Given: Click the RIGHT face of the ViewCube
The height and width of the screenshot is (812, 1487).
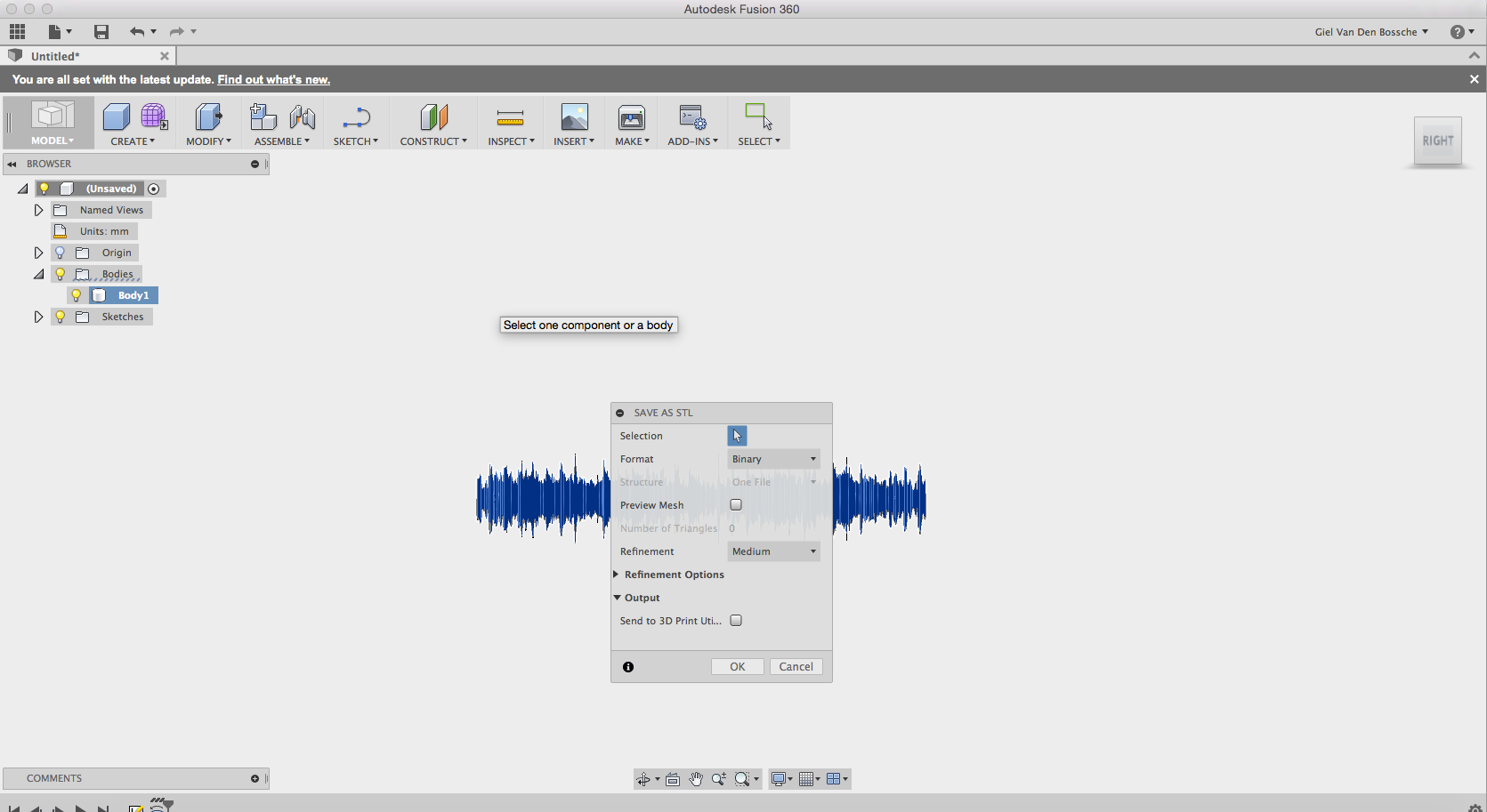Looking at the screenshot, I should pyautogui.click(x=1437, y=141).
